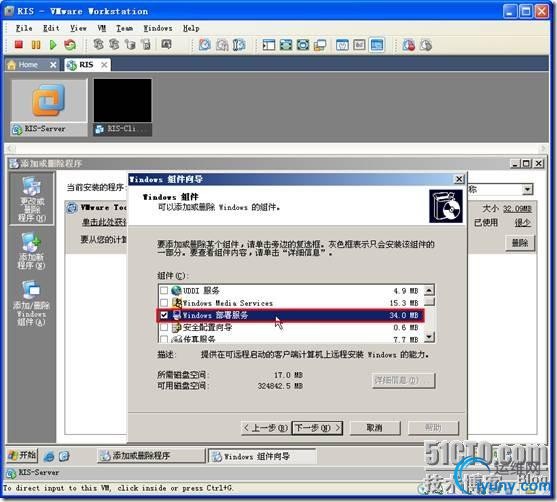Click the 下一步 (Next) button
This screenshot has width=557, height=502.
tap(317, 428)
